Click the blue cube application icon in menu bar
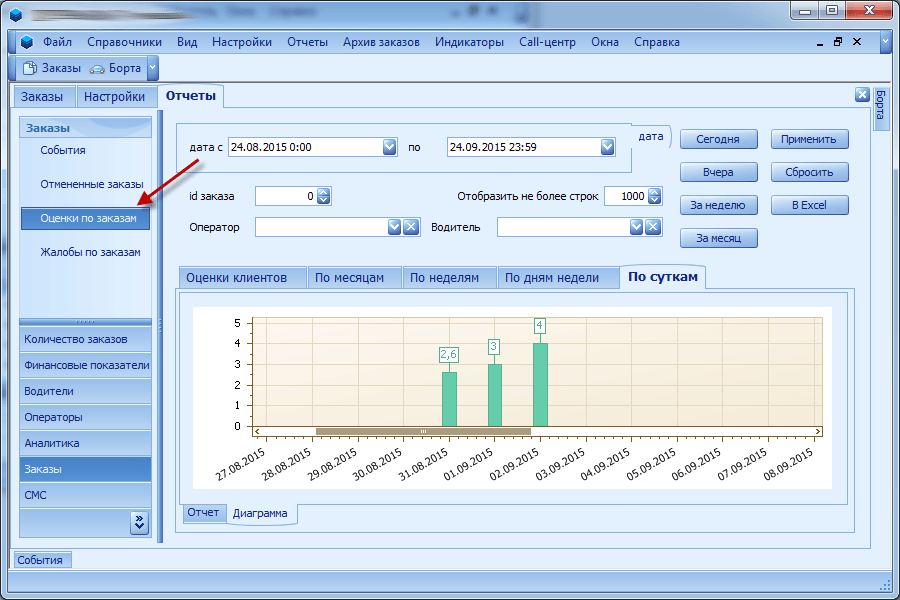The width and height of the screenshot is (900, 600). click(x=26, y=42)
